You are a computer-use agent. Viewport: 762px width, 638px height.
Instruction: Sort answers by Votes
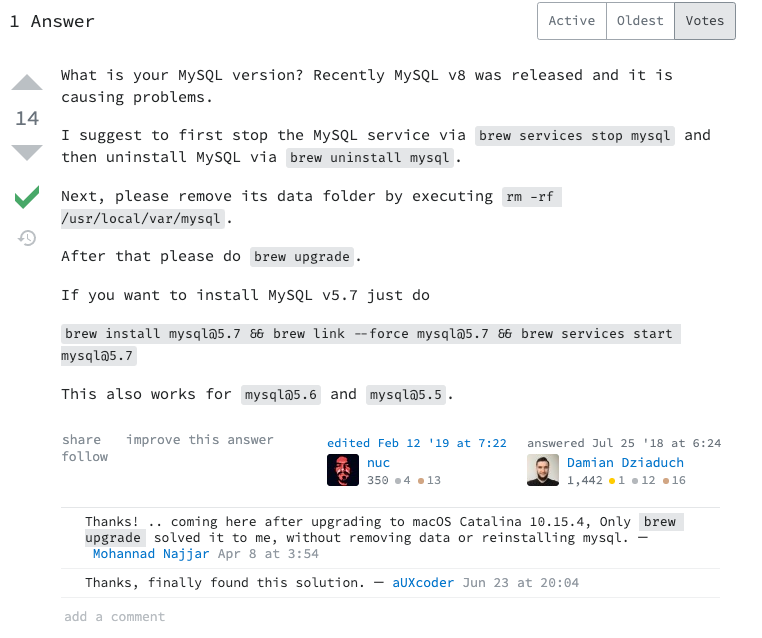(x=705, y=21)
